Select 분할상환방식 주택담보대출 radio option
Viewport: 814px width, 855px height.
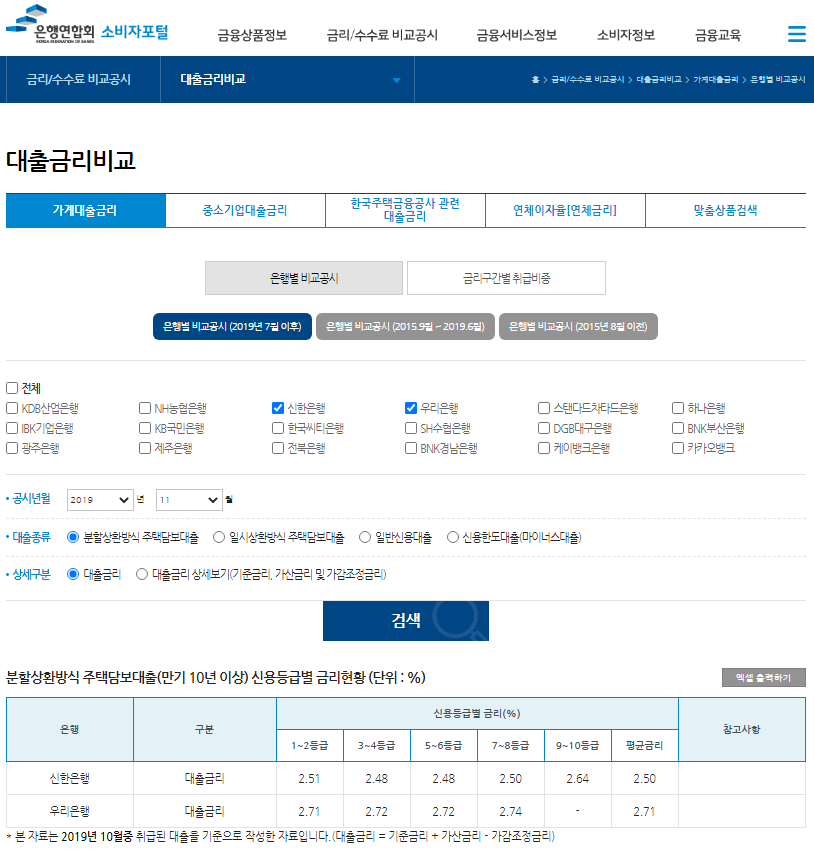pyautogui.click(x=73, y=538)
